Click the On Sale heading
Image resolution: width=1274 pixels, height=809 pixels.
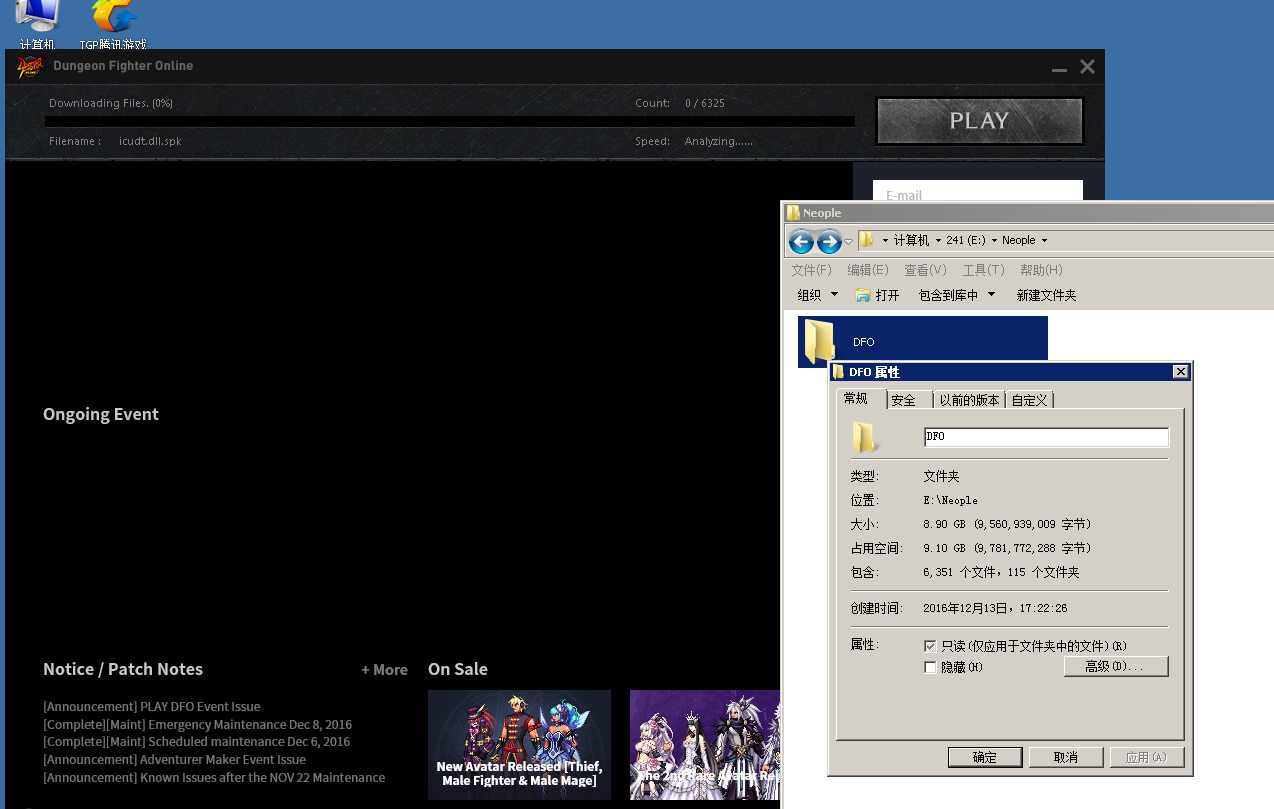click(458, 669)
